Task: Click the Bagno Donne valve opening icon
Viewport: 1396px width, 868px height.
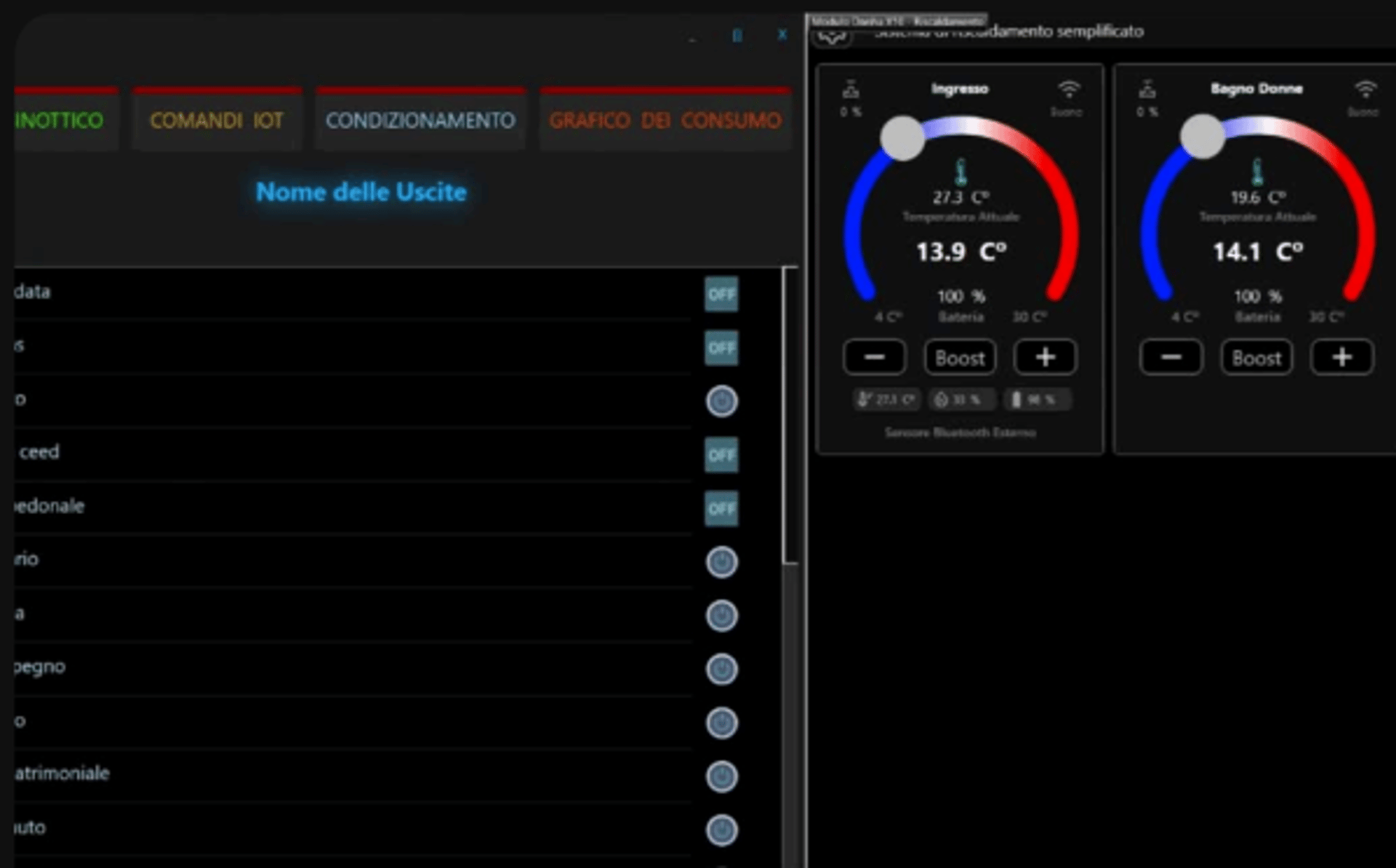Action: [1147, 89]
